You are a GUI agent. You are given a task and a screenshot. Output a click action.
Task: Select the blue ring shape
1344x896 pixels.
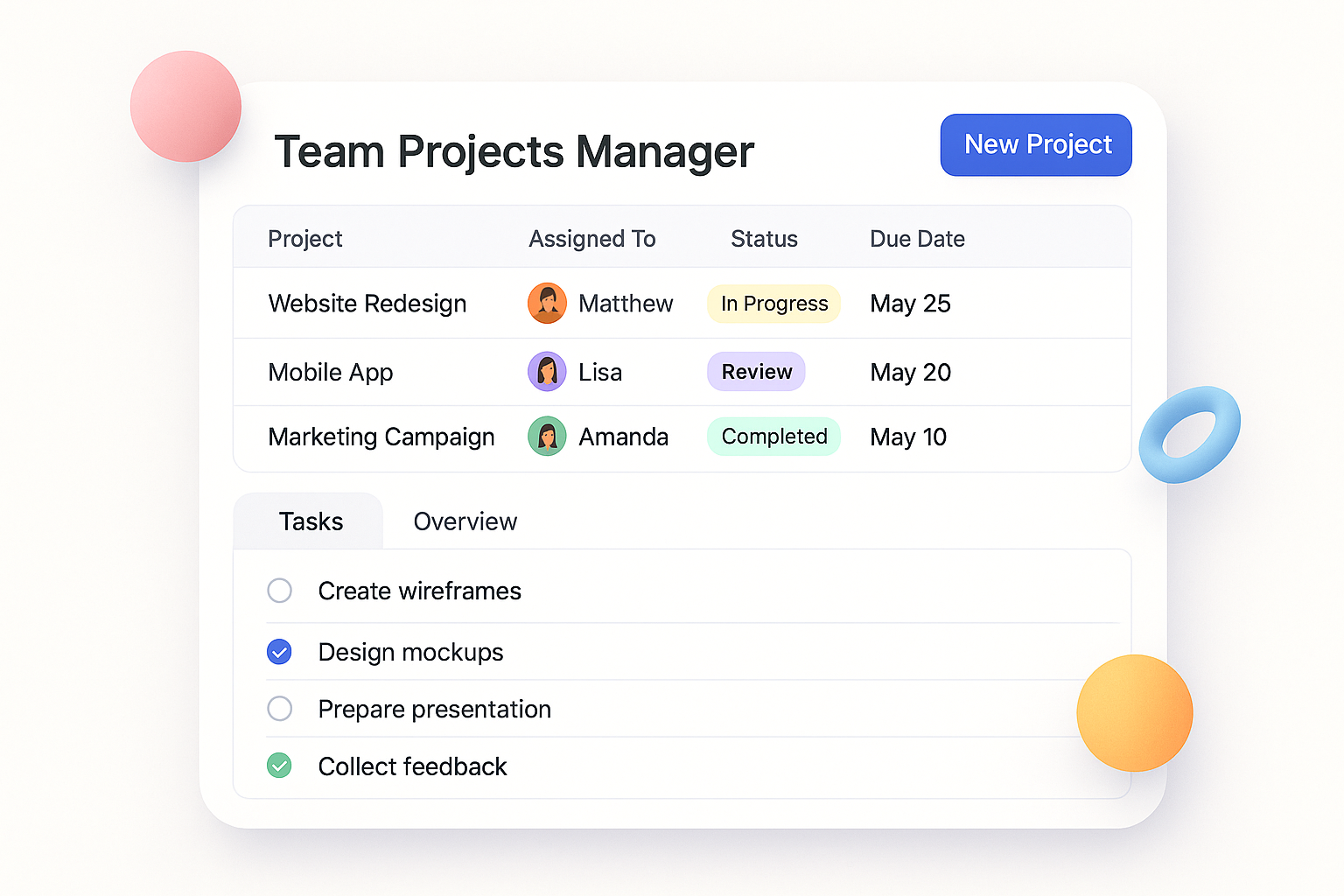1190,433
